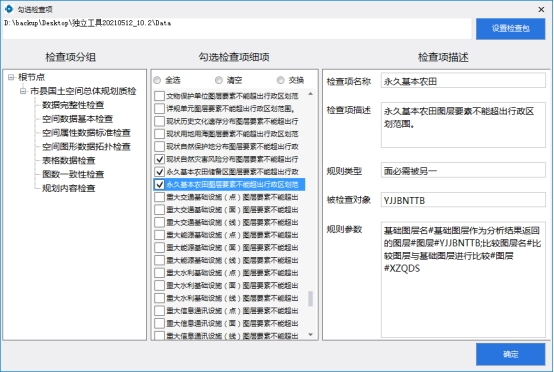Click the app icon in the title bar

click(9, 9)
